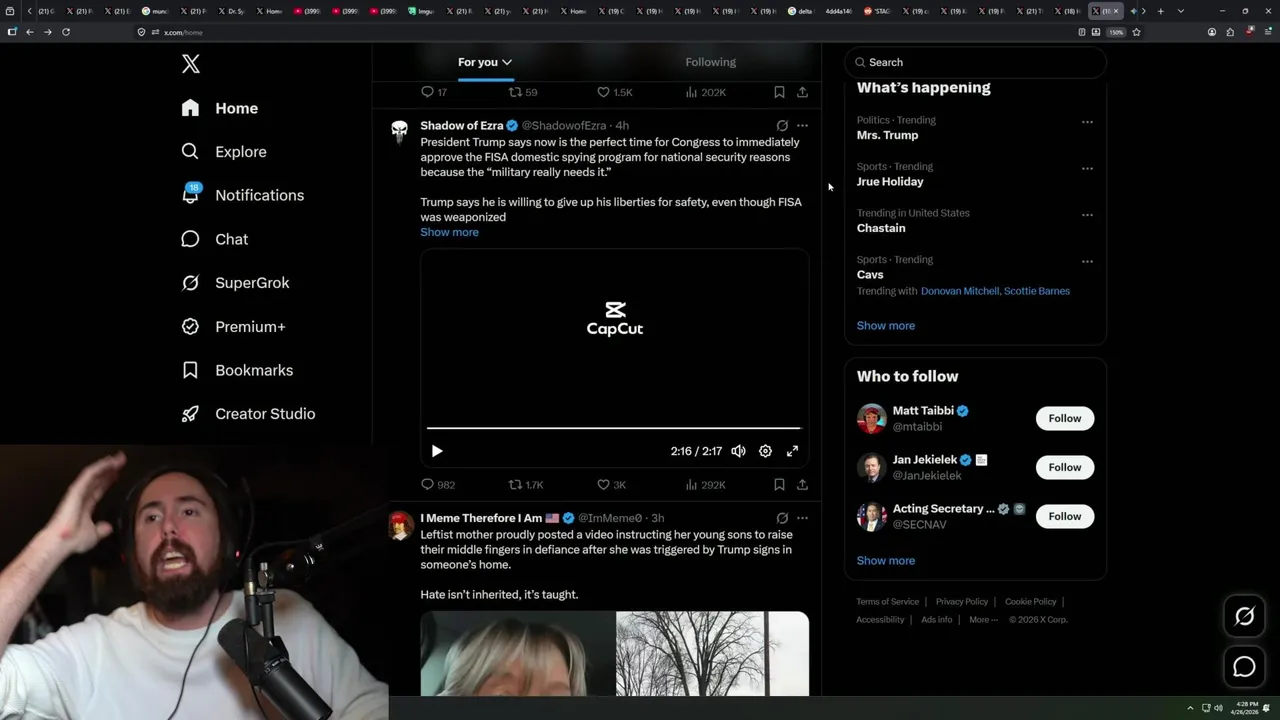
Task: Open more options on Shadow of Ezra post
Action: (802, 126)
